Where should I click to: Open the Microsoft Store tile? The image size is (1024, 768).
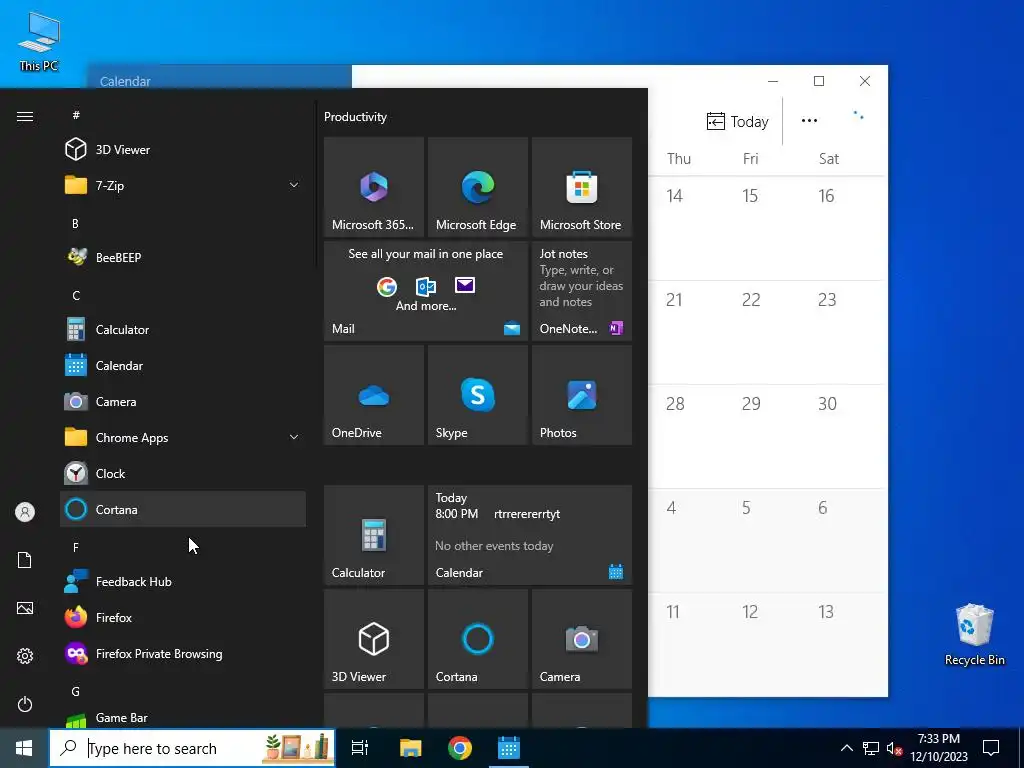coord(582,187)
